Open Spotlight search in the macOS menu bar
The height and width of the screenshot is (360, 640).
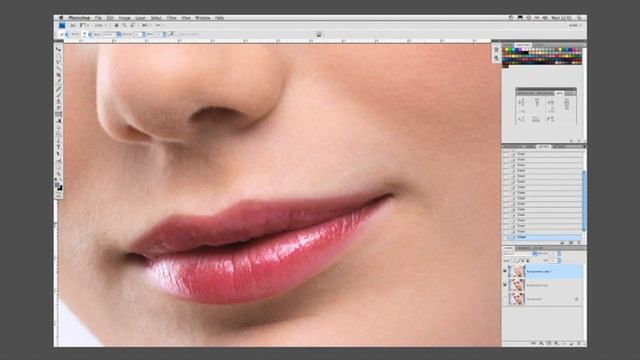click(579, 18)
